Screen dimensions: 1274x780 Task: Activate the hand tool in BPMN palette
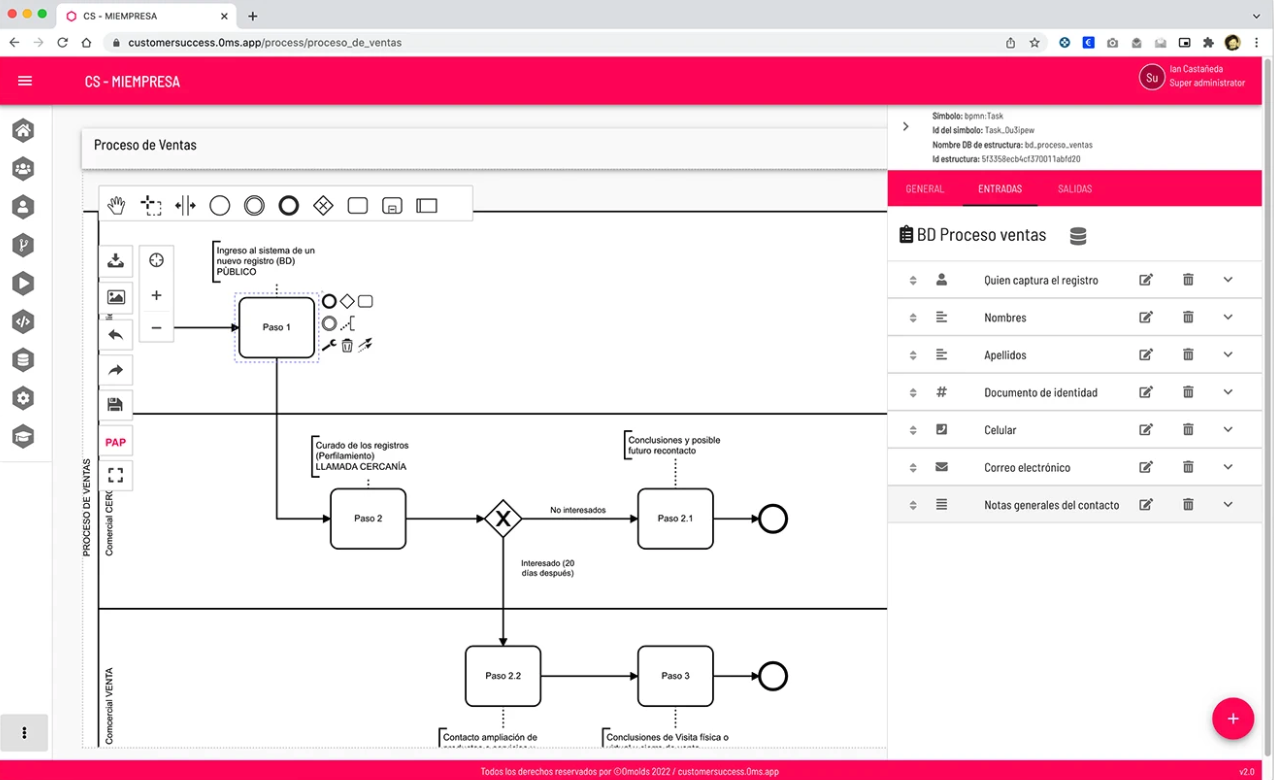tap(116, 205)
